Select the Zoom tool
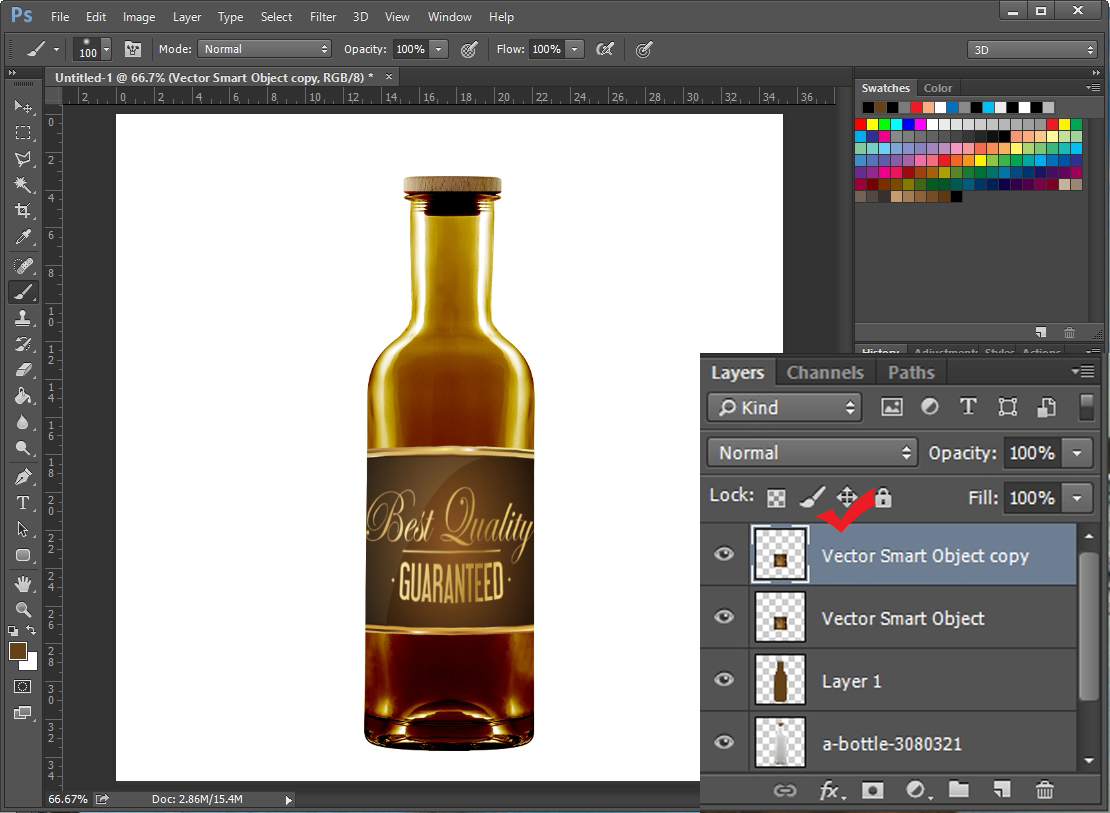Viewport: 1110px width, 813px height. click(x=23, y=609)
